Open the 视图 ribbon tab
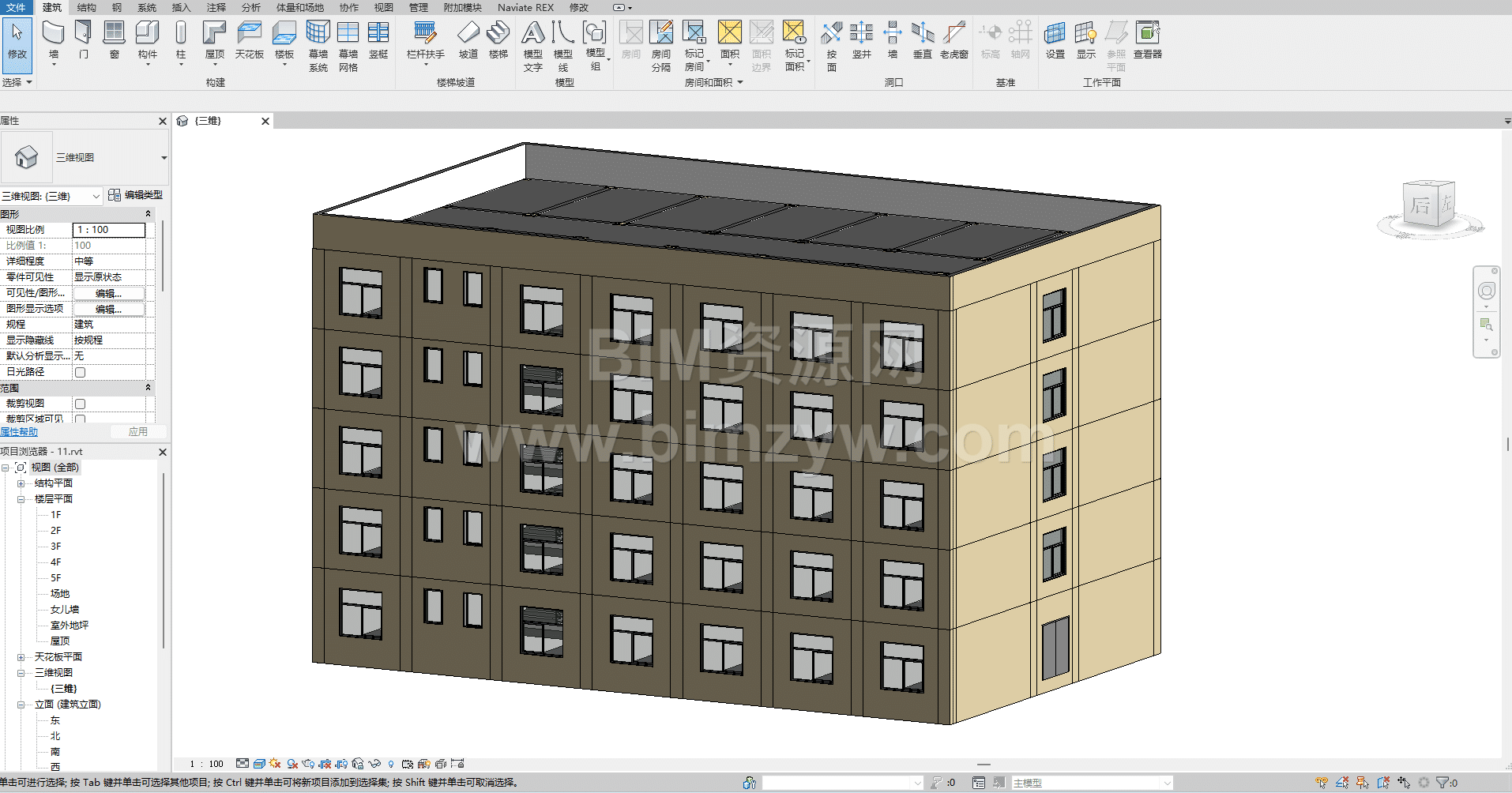This screenshot has height=793, width=1512. [x=383, y=8]
